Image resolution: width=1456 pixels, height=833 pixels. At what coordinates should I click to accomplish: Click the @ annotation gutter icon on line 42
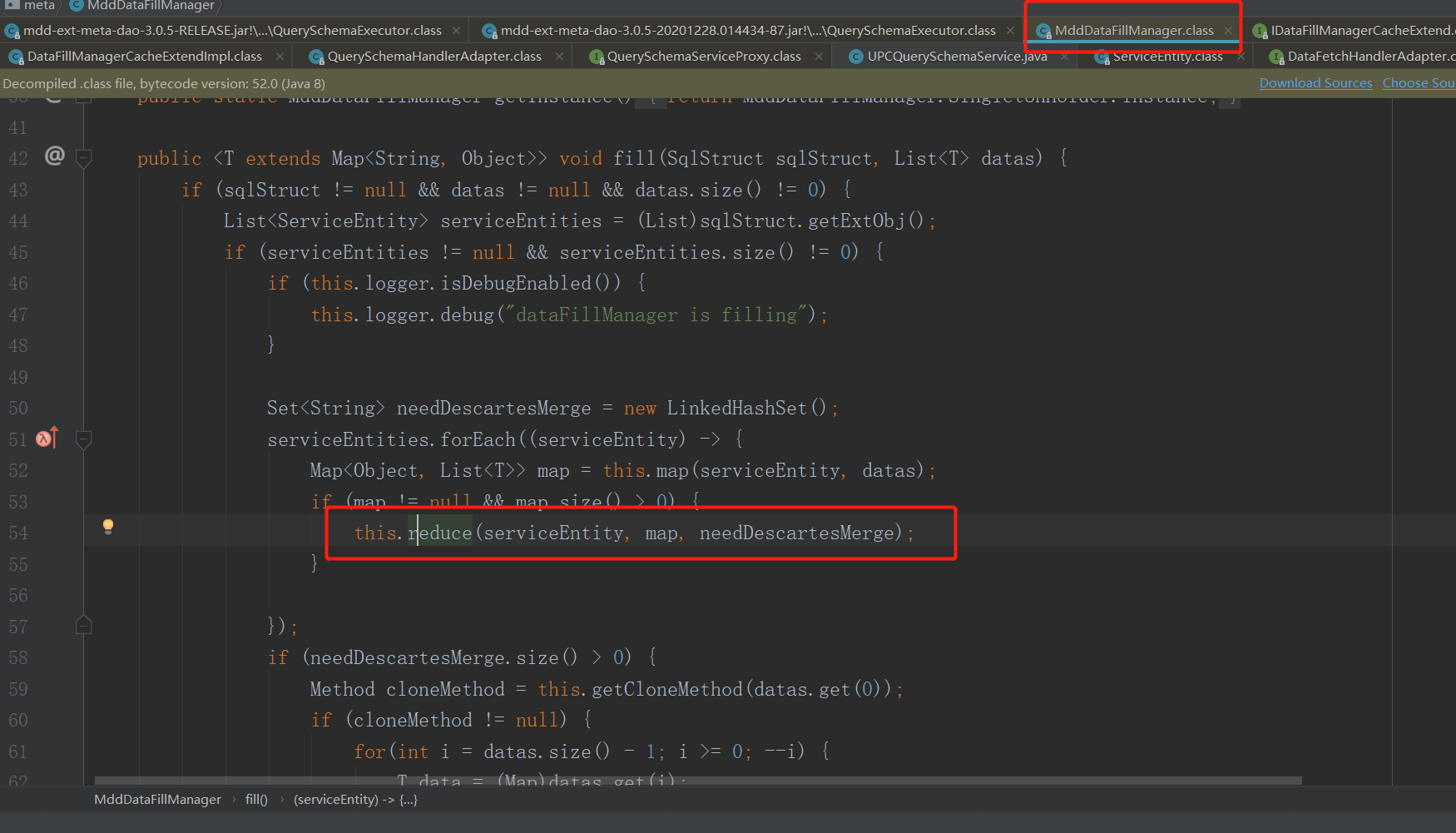coord(55,156)
